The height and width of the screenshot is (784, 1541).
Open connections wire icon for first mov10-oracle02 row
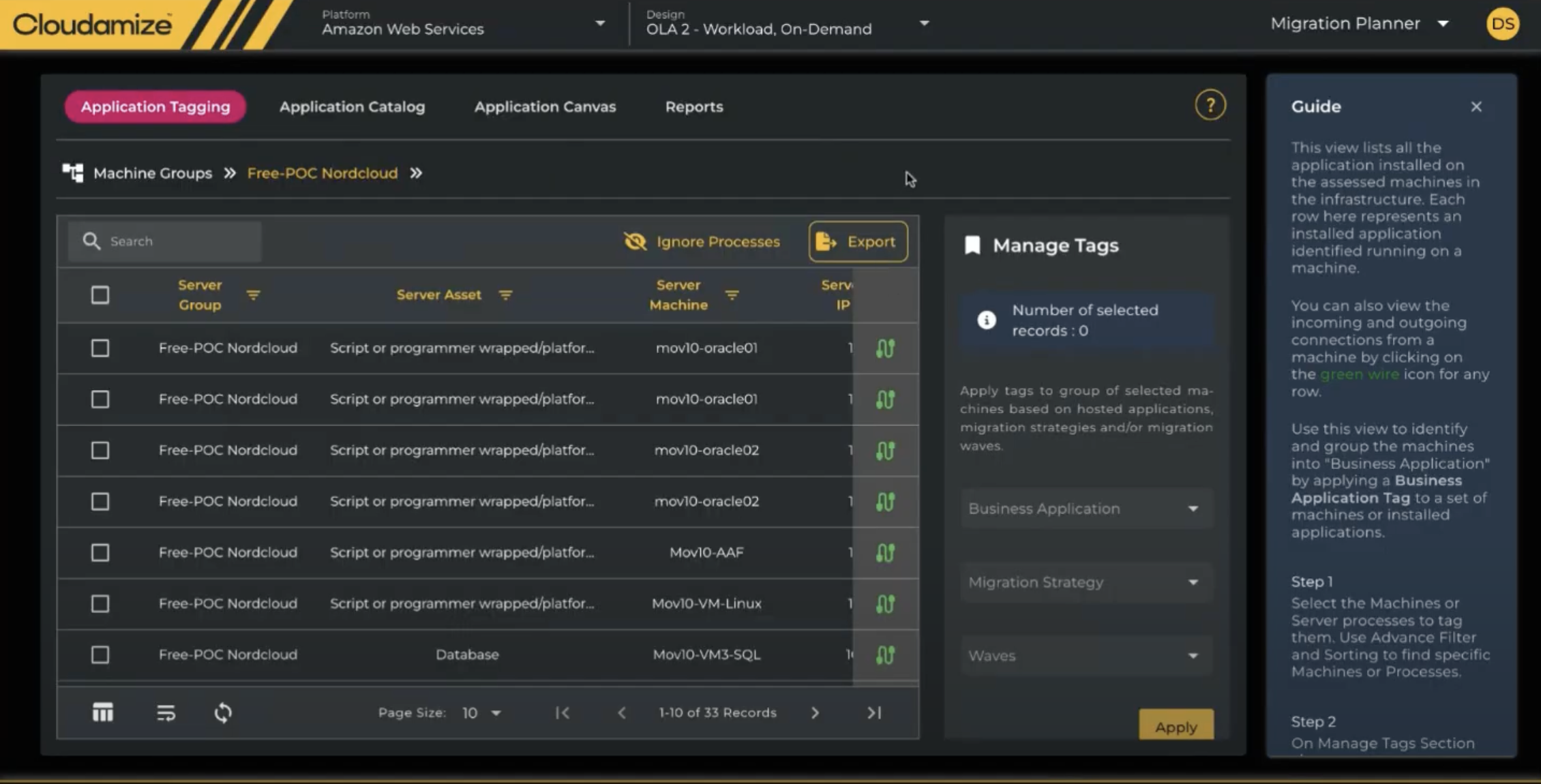[885, 451]
